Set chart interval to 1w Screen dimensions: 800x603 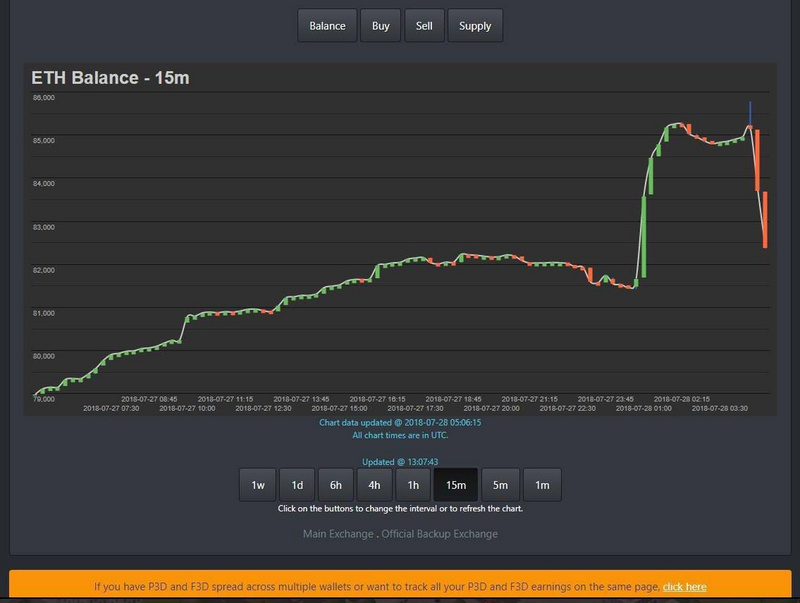point(257,485)
